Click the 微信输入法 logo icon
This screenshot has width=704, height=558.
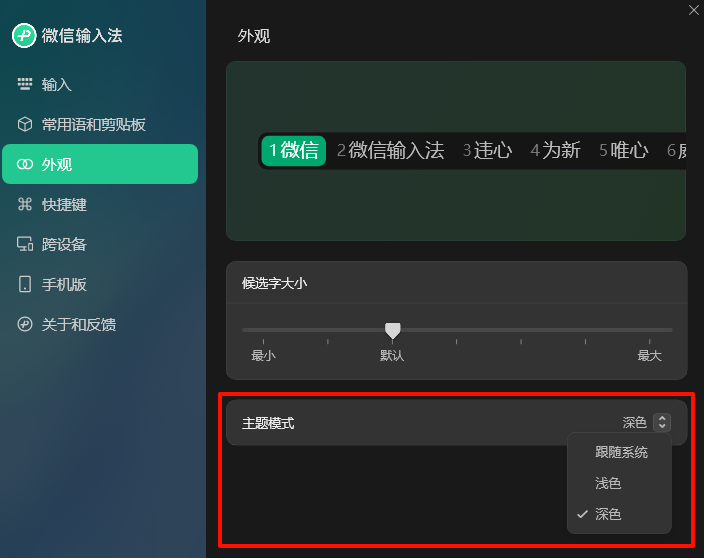click(24, 35)
